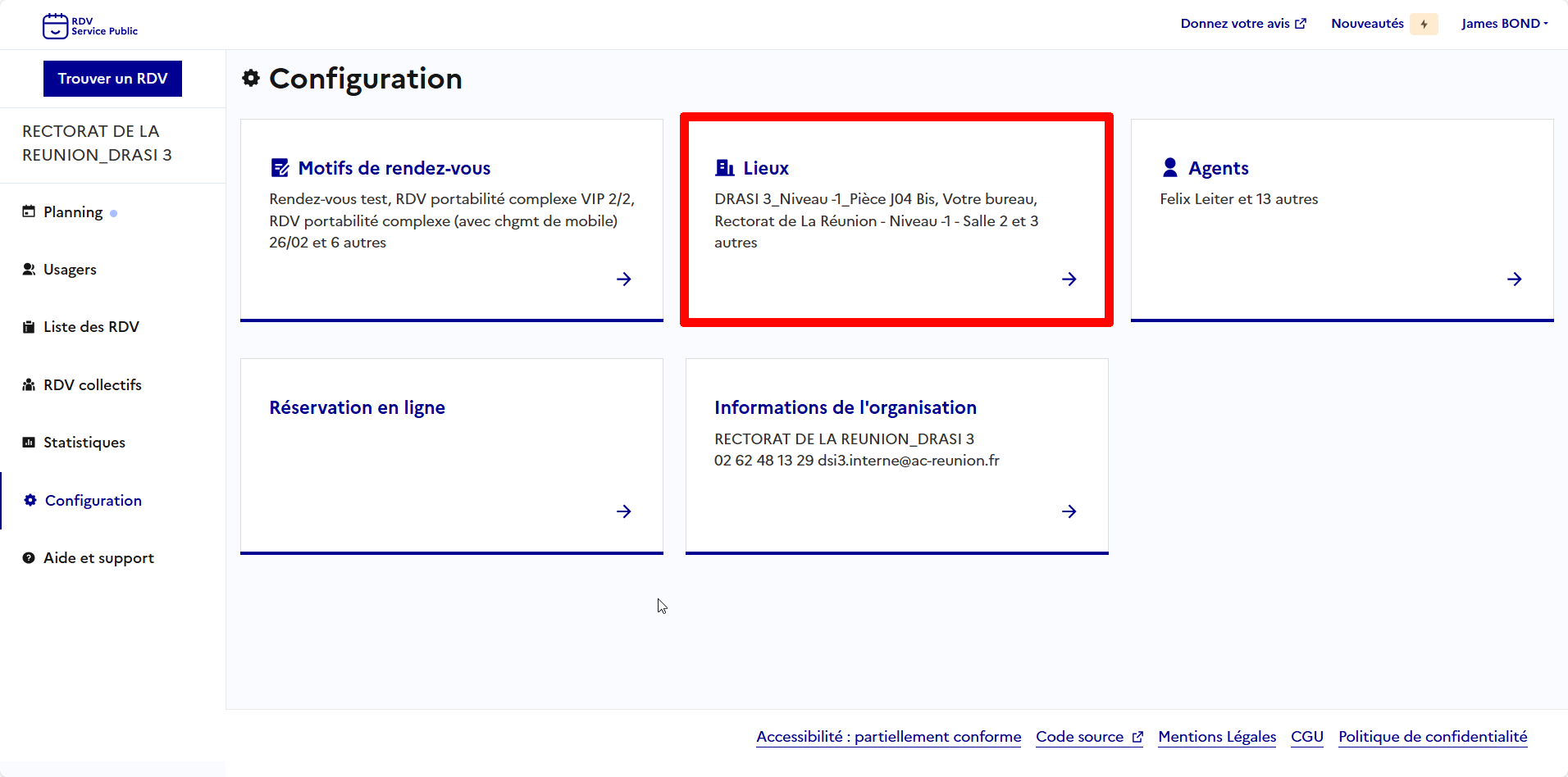1568x777 pixels.
Task: Open Informations de l'organisation link
Action: click(846, 407)
